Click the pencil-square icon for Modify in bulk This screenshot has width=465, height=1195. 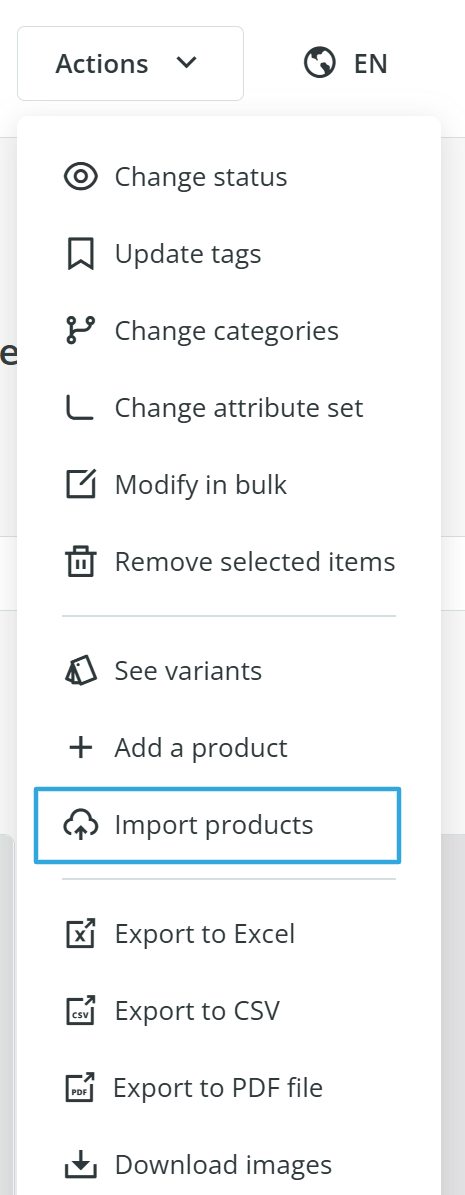click(80, 485)
